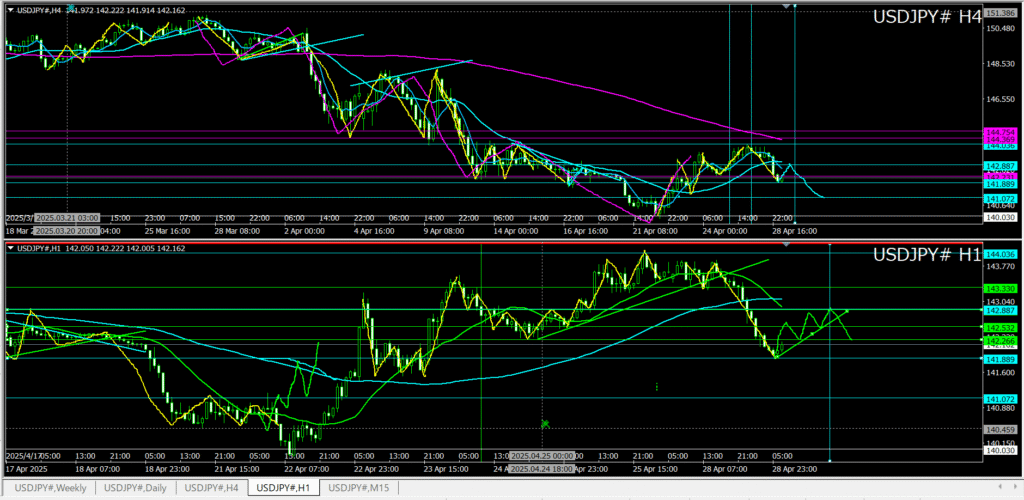1024x500 pixels.
Task: Click the 141.889 label on H1 chart
Action: pos(1000,359)
